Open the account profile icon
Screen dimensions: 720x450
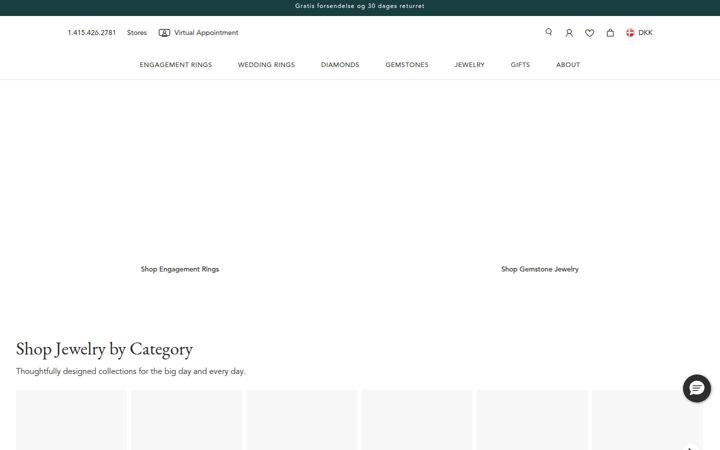(569, 33)
